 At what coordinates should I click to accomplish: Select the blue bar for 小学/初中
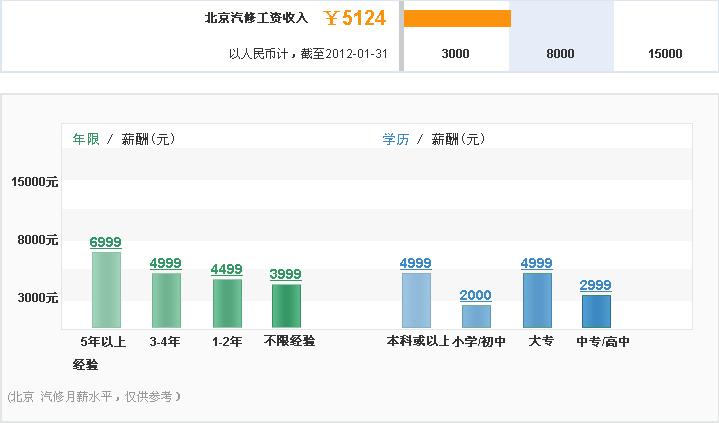point(476,317)
